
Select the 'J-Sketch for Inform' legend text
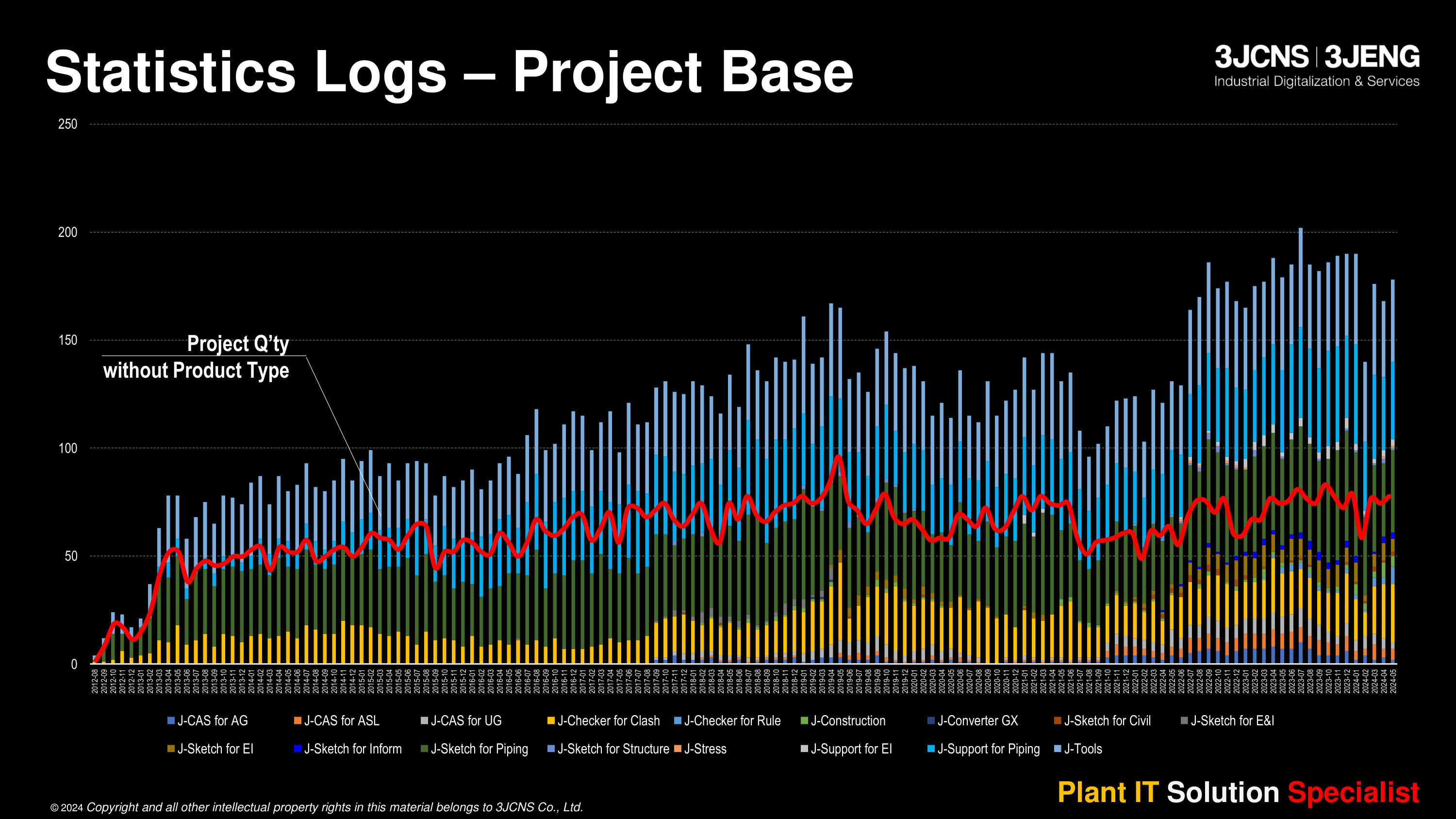click(353, 749)
